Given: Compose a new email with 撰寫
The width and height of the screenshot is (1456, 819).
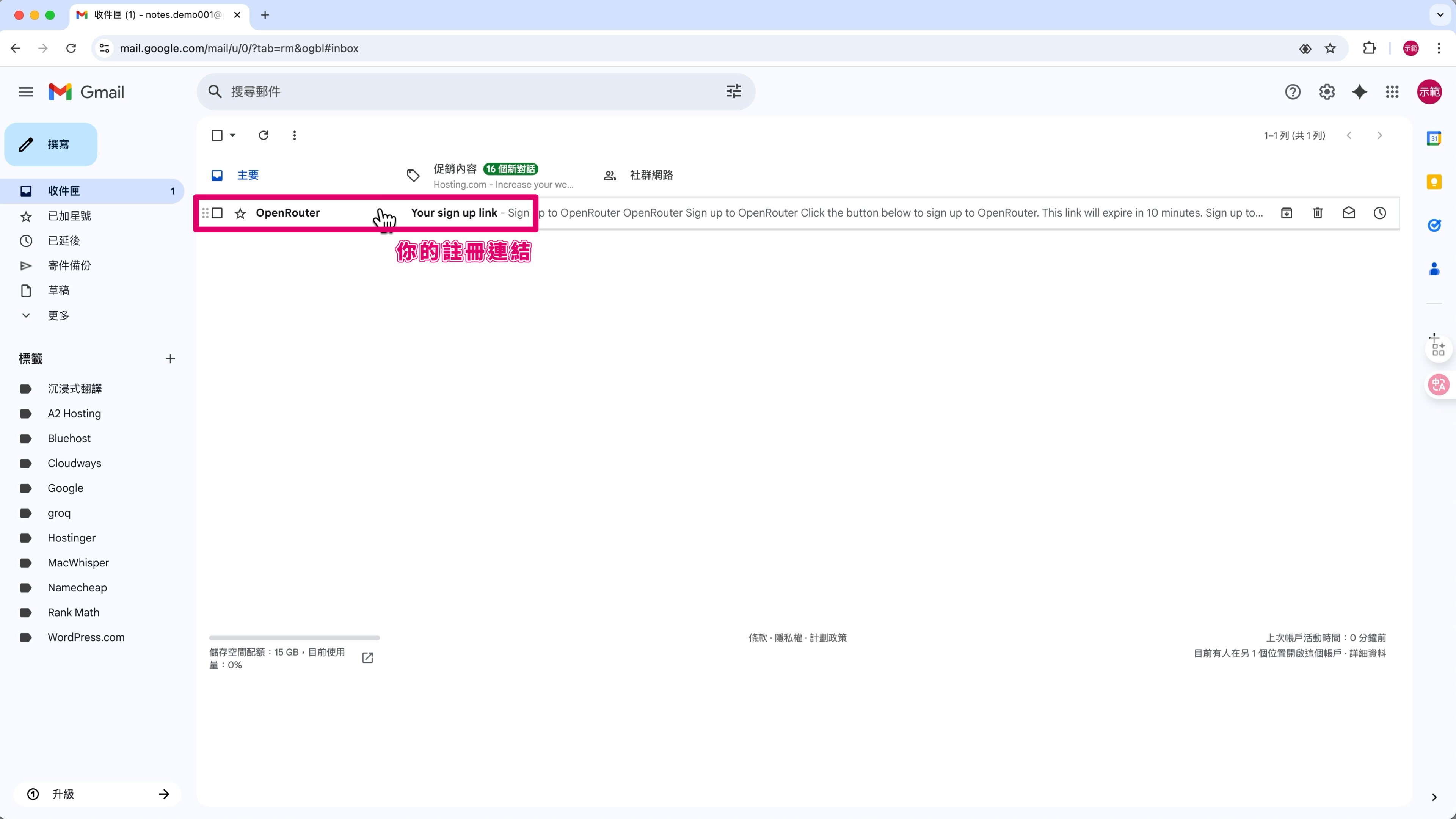Looking at the screenshot, I should click(x=51, y=145).
